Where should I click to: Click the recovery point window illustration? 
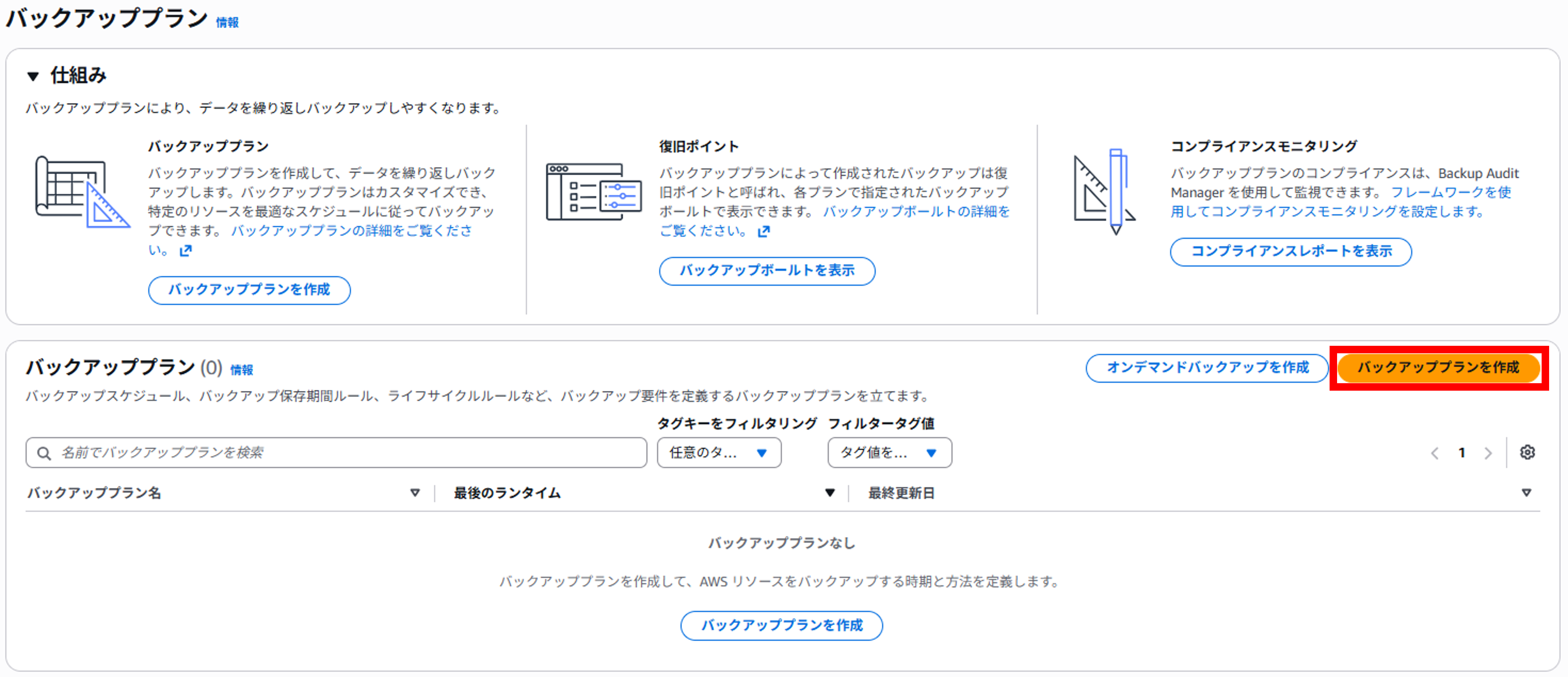coord(593,192)
